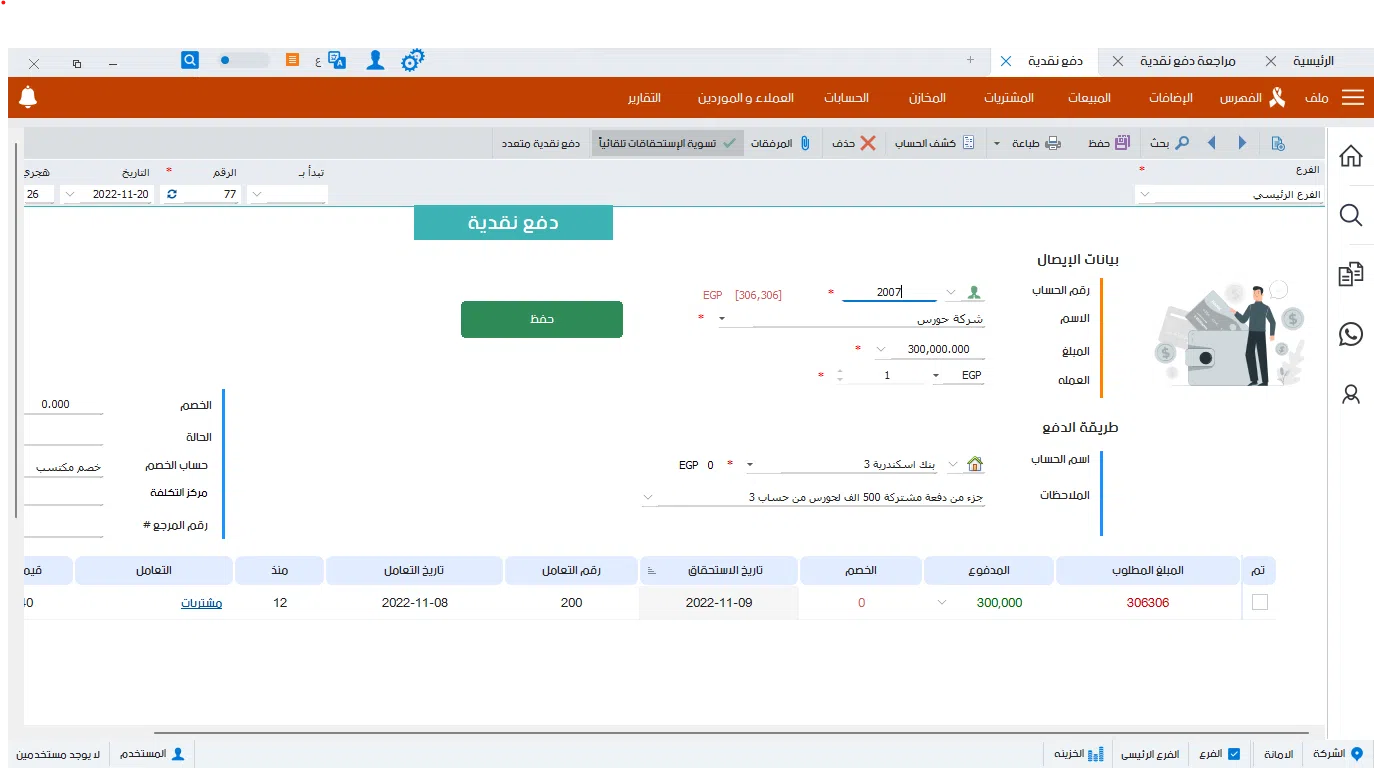Click the WhatsApp icon in right sidebar
This screenshot has width=1374, height=768.
click(x=1350, y=334)
